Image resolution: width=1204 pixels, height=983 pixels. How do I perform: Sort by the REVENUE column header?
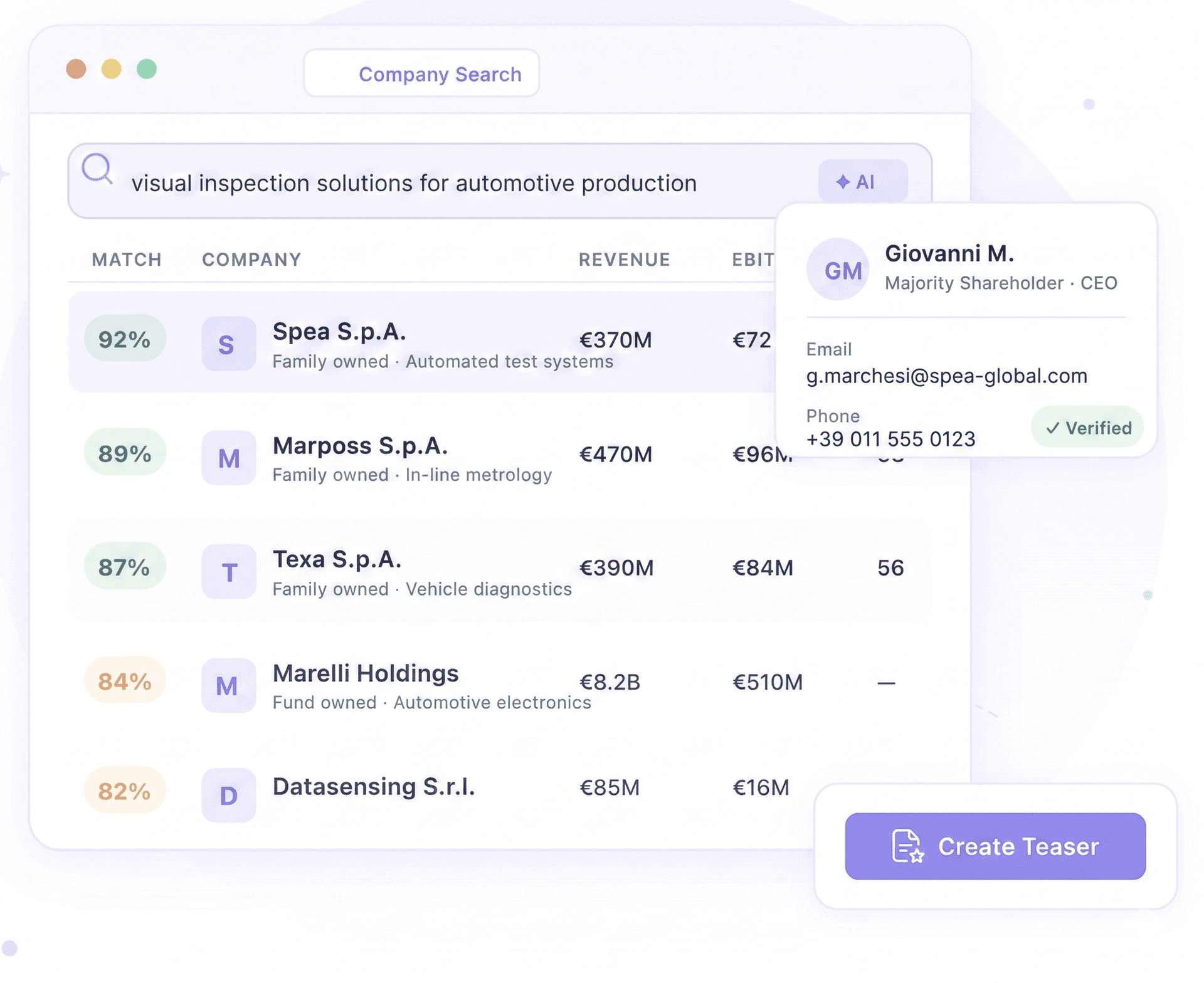625,260
